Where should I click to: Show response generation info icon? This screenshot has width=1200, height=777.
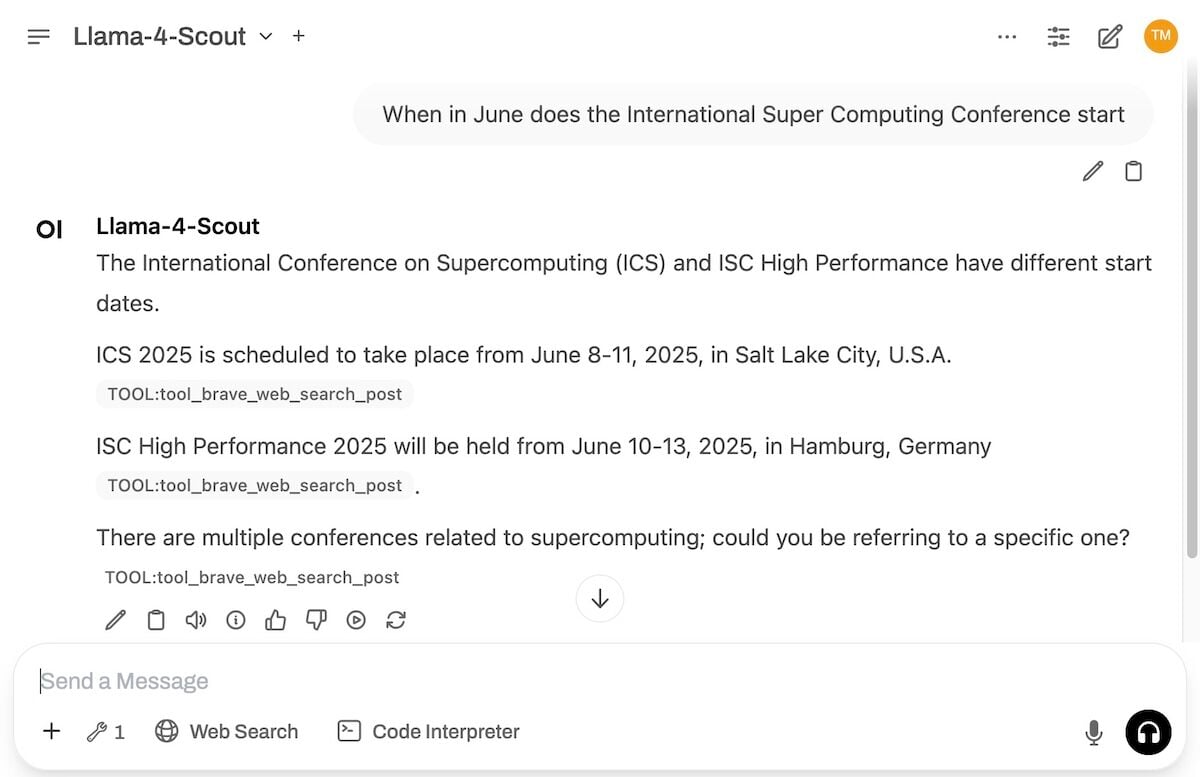coord(236,620)
